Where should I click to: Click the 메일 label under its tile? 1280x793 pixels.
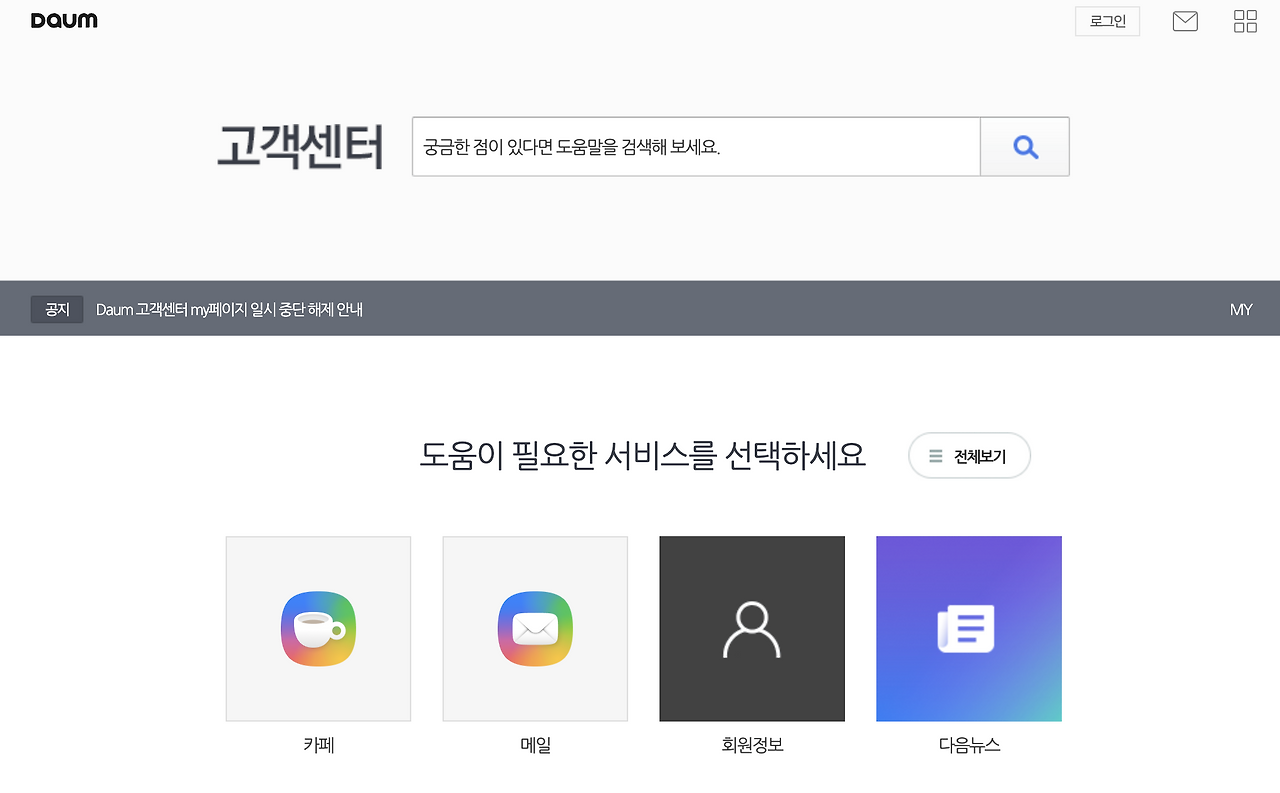(x=535, y=744)
